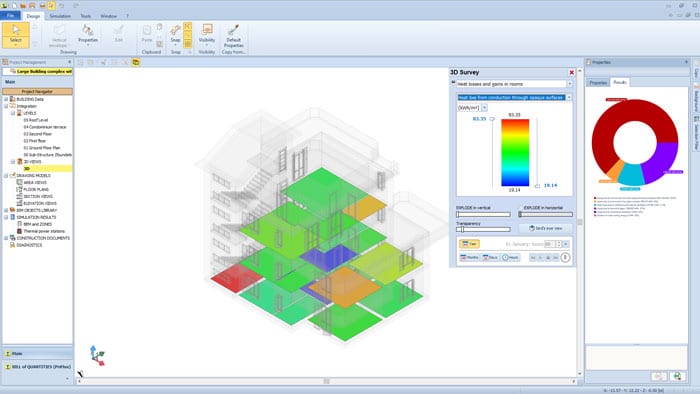Switch to the Design ribbon tab

tap(33, 16)
